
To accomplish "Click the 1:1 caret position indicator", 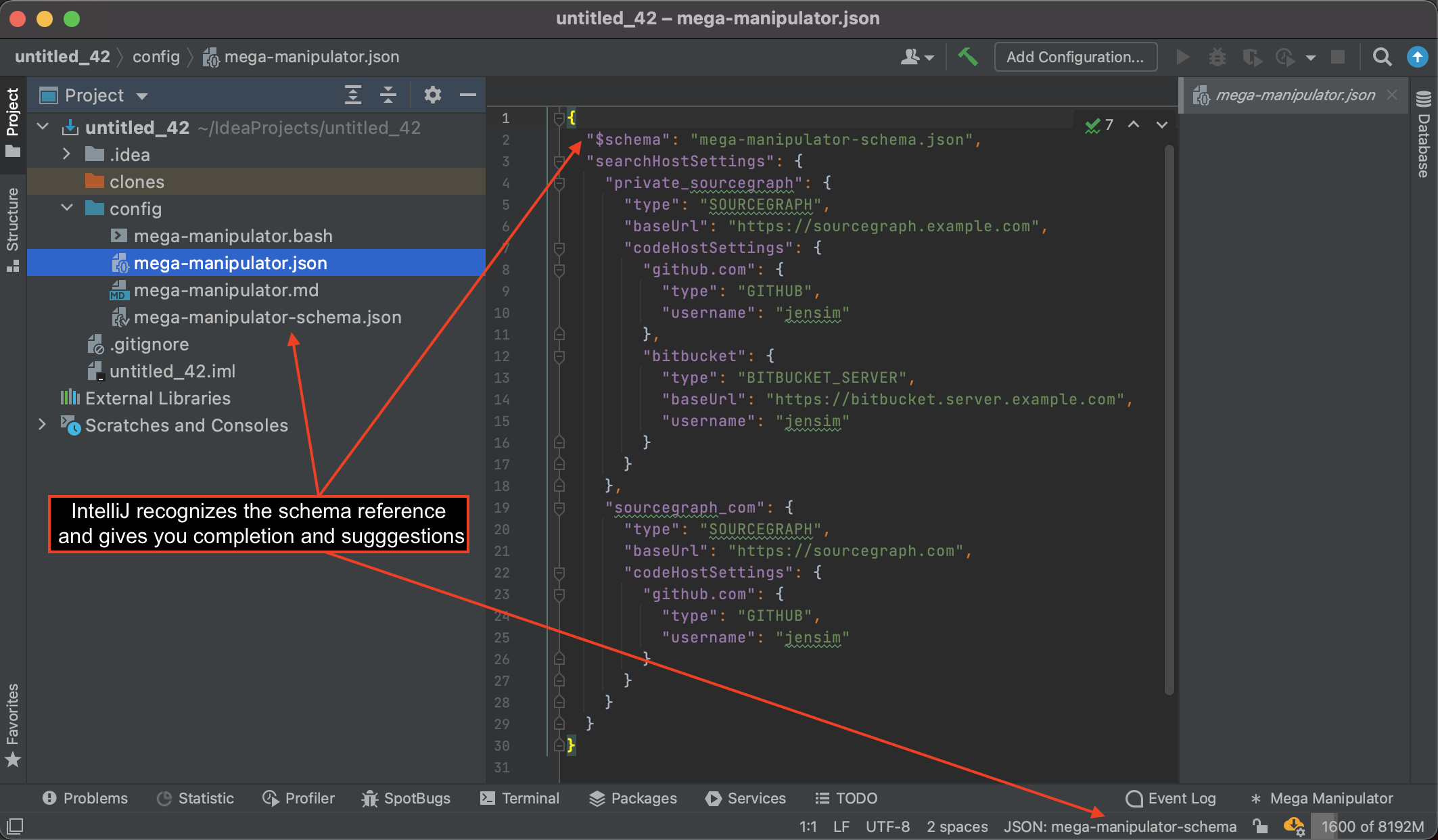I will pyautogui.click(x=808, y=826).
